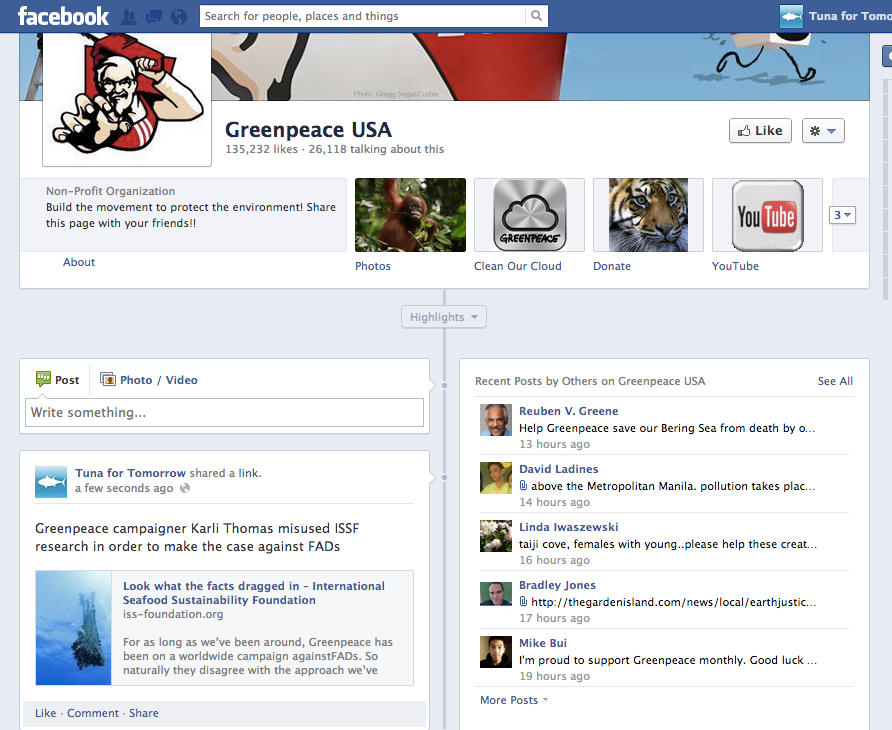
Task: Focus the people, places and things search field
Action: (363, 16)
